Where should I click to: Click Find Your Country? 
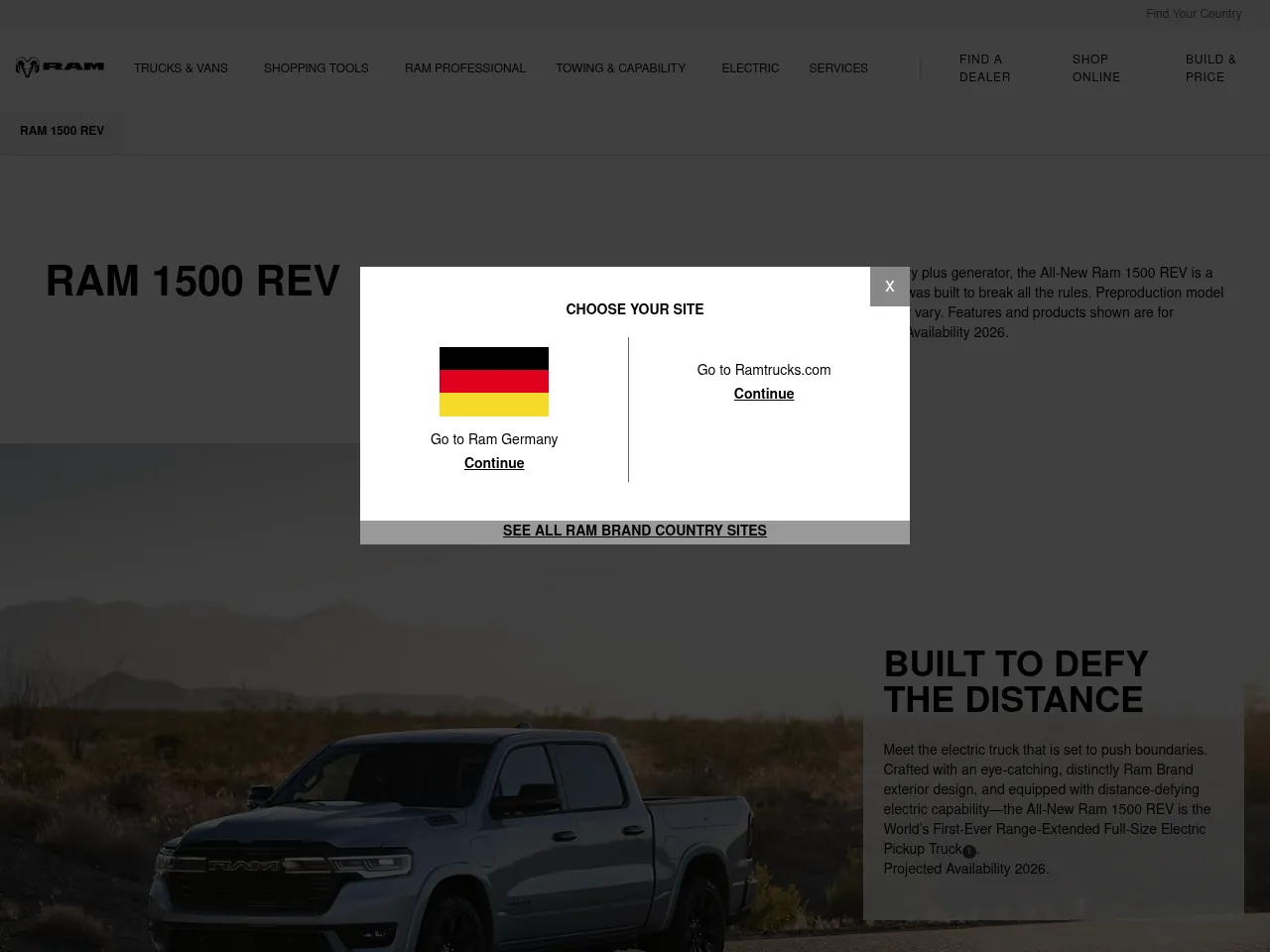1194,14
